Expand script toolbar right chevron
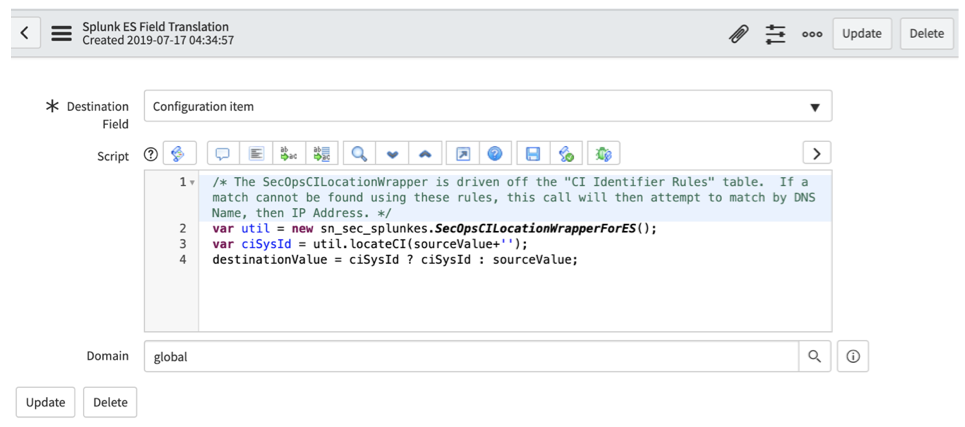Image resolution: width=965 pixels, height=427 pixels. [817, 154]
